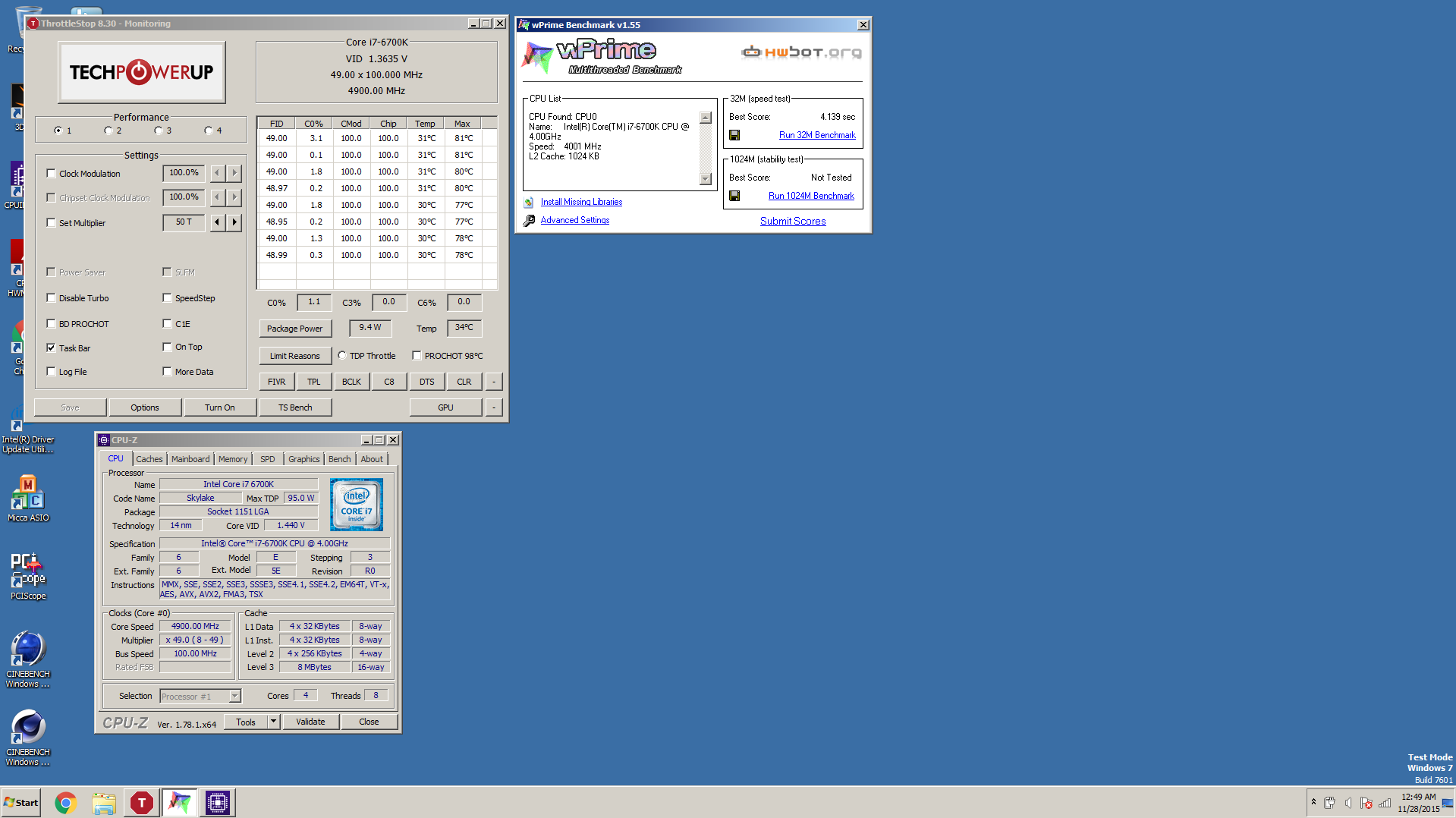Decrease Set Multiplier with left arrow
The width and height of the screenshot is (1456, 818).
(x=217, y=222)
